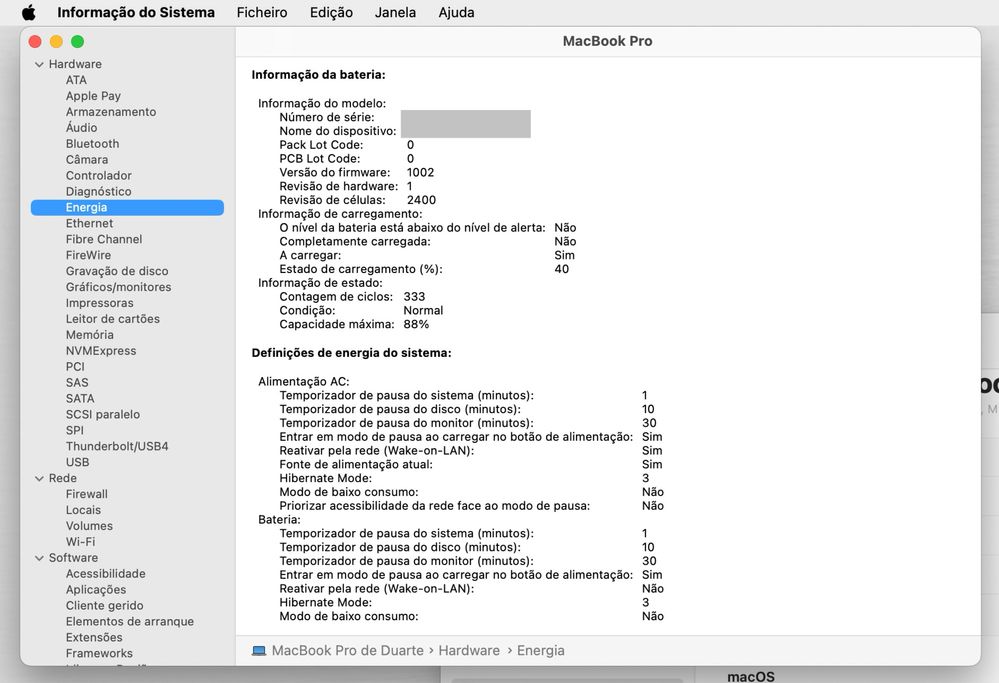Select Frameworks under Software
This screenshot has height=683, width=999.
tap(99, 653)
